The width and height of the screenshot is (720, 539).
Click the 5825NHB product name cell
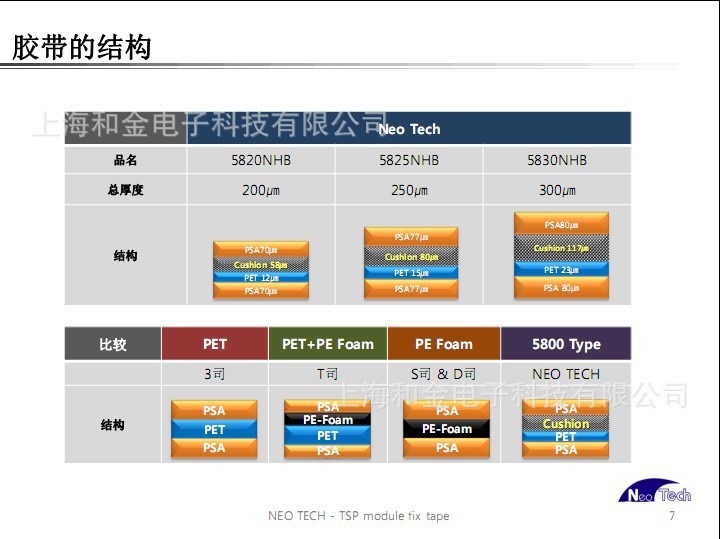coord(409,160)
